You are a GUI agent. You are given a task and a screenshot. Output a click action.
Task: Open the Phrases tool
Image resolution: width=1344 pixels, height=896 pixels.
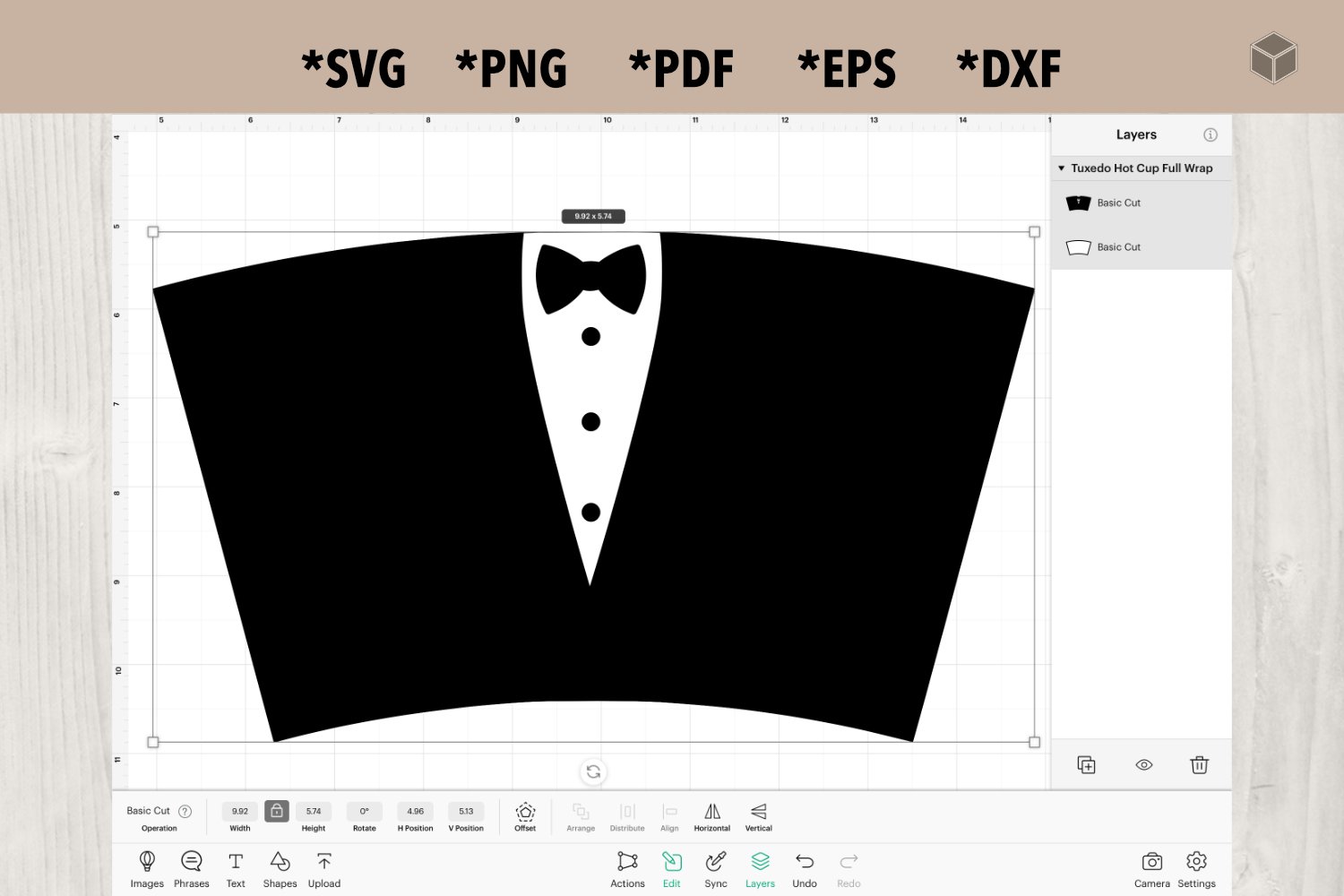(x=191, y=868)
